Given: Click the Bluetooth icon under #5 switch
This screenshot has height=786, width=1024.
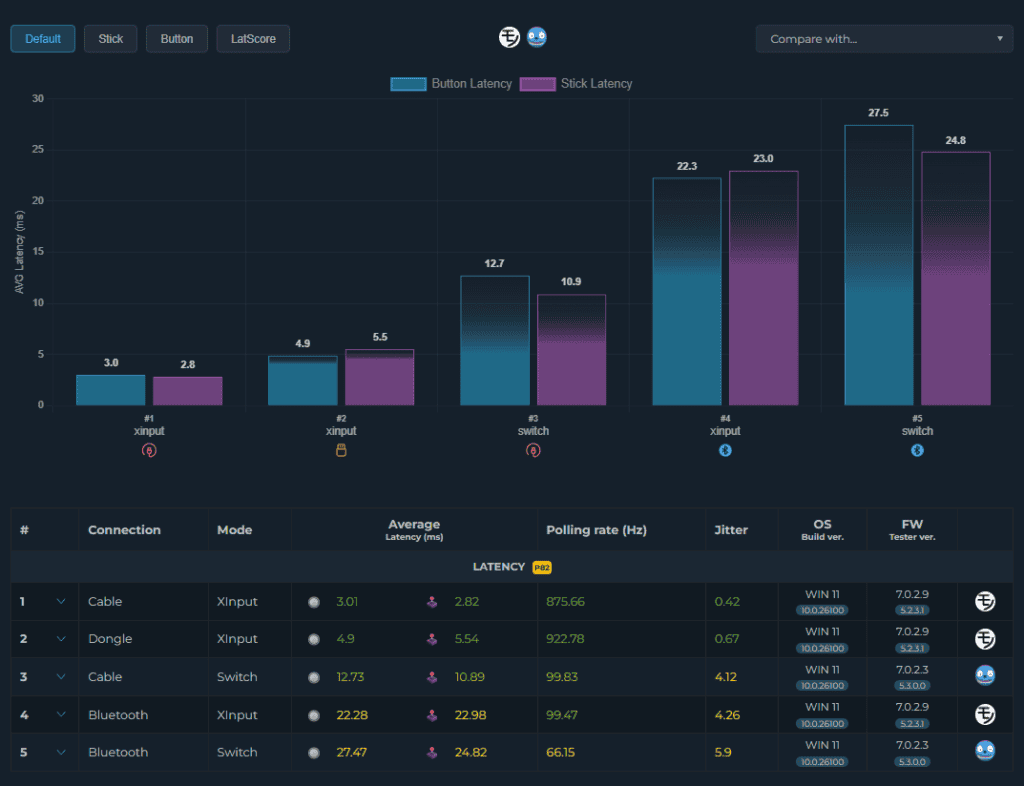Looking at the screenshot, I should [x=917, y=450].
